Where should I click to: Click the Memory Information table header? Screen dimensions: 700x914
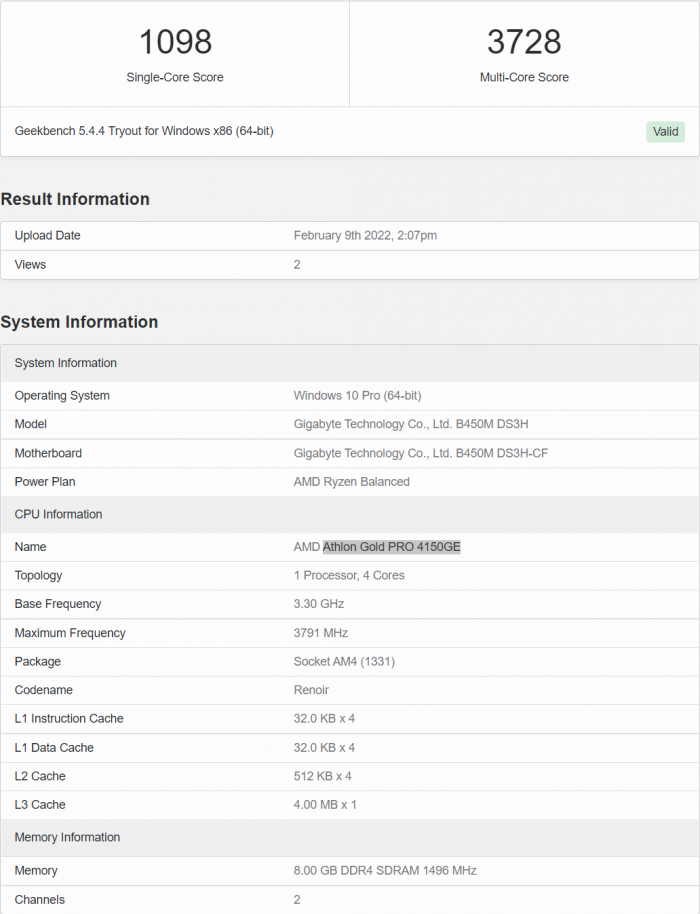[67, 837]
